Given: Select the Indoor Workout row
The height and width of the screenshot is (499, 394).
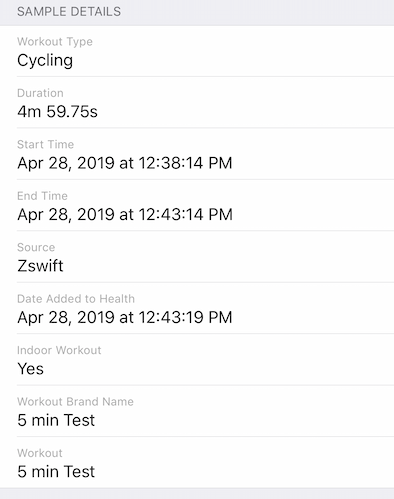Looking at the screenshot, I should pos(197,360).
